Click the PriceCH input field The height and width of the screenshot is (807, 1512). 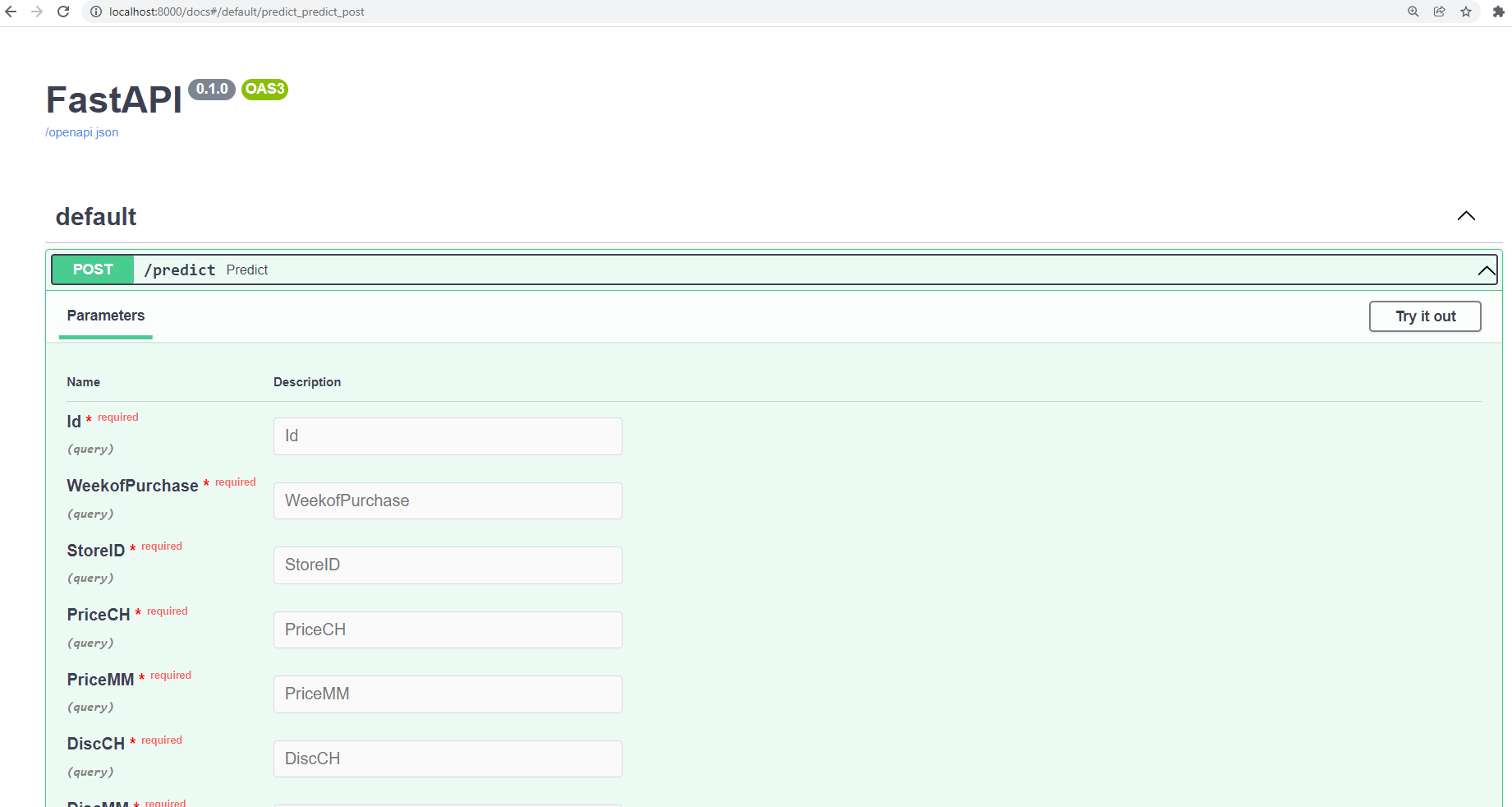pos(448,630)
